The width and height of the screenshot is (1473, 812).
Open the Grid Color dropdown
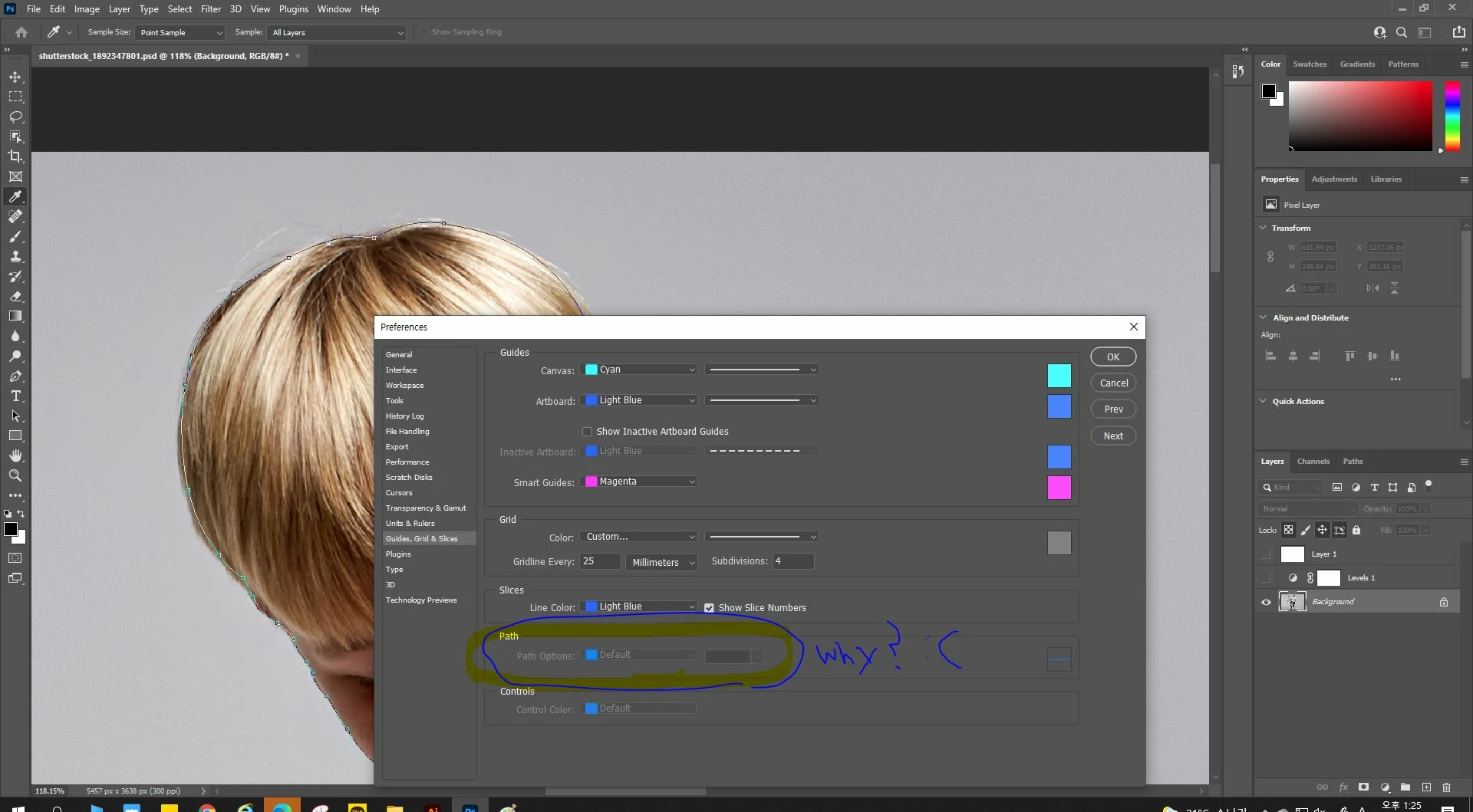[640, 537]
